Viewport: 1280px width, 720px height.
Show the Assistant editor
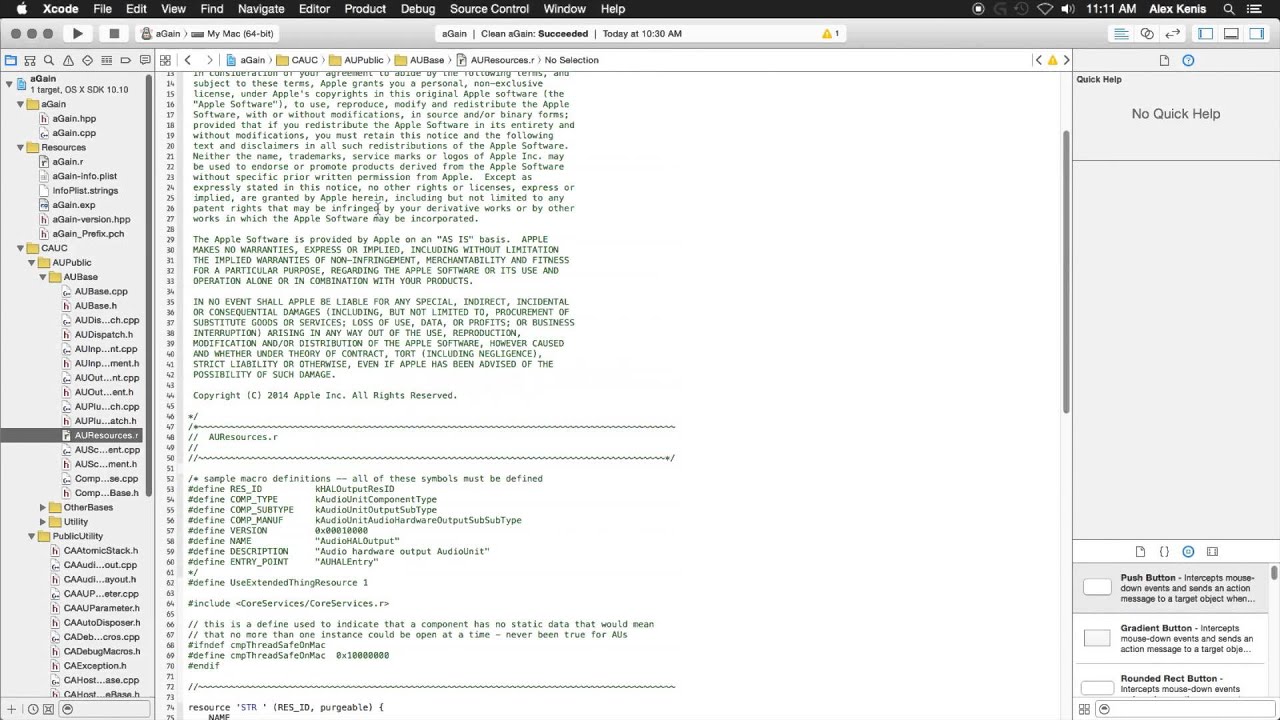click(x=1147, y=33)
